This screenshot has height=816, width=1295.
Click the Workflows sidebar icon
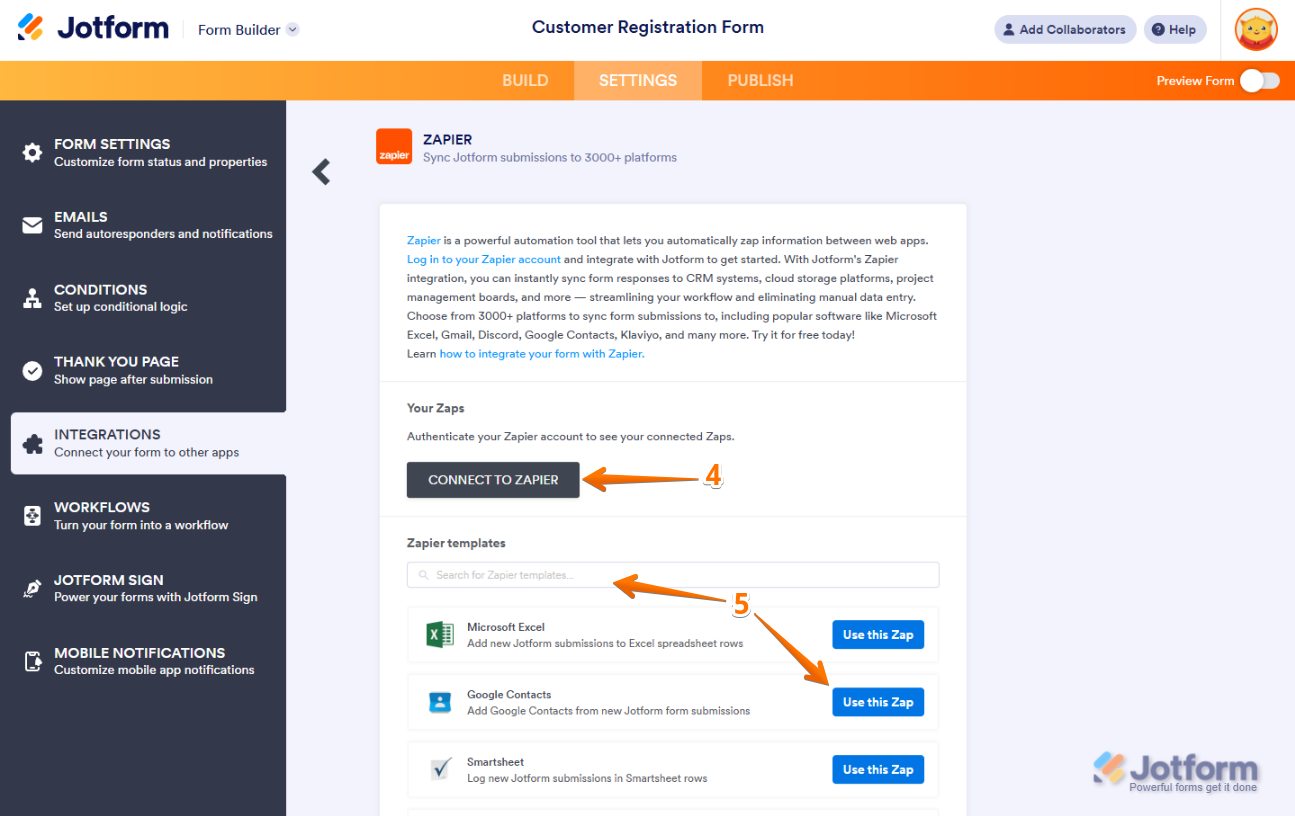[x=33, y=516]
